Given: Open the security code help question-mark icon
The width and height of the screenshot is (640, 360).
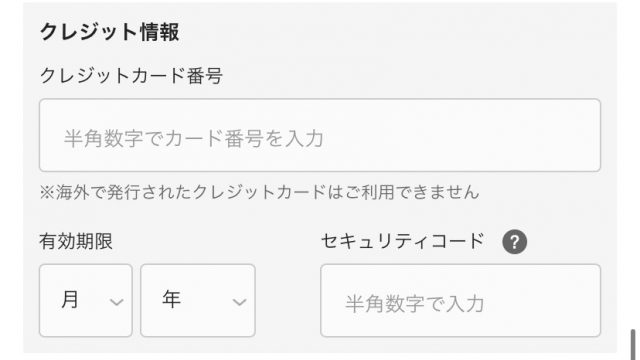Looking at the screenshot, I should [514, 242].
